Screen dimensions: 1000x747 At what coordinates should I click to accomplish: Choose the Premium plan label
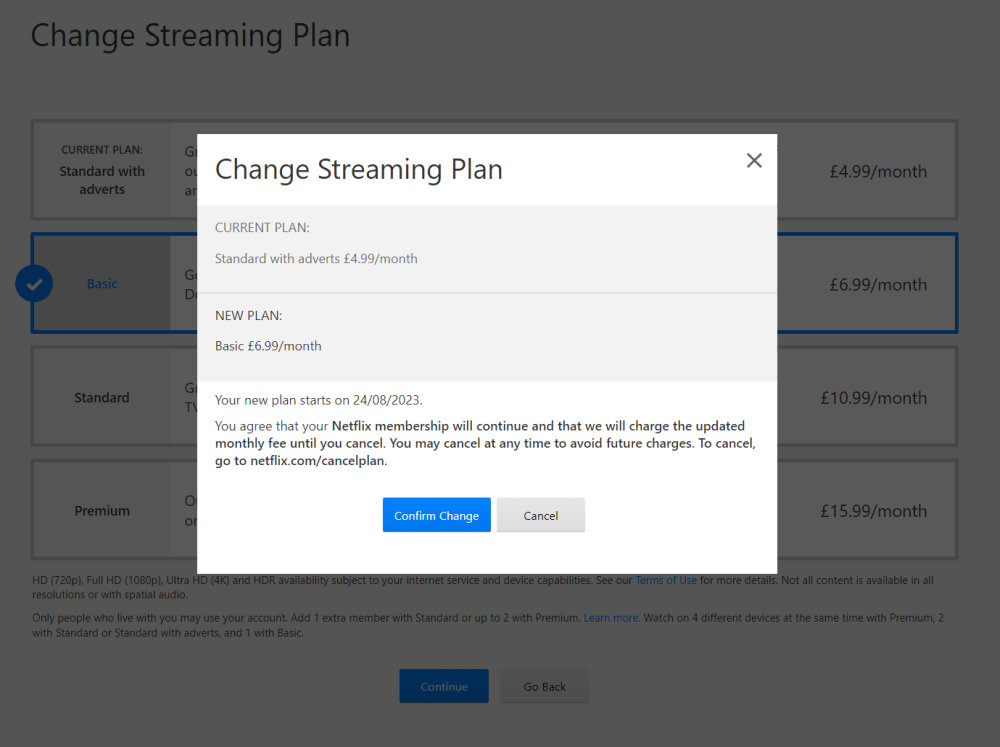tap(102, 511)
